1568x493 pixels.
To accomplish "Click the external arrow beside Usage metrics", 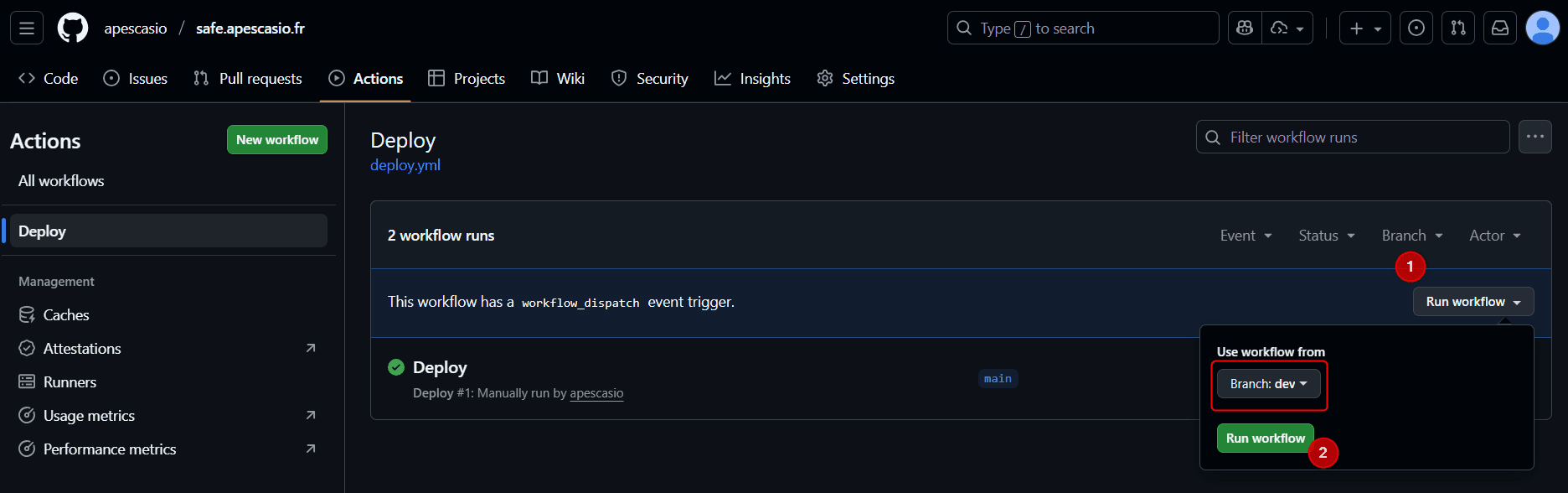I will [311, 415].
